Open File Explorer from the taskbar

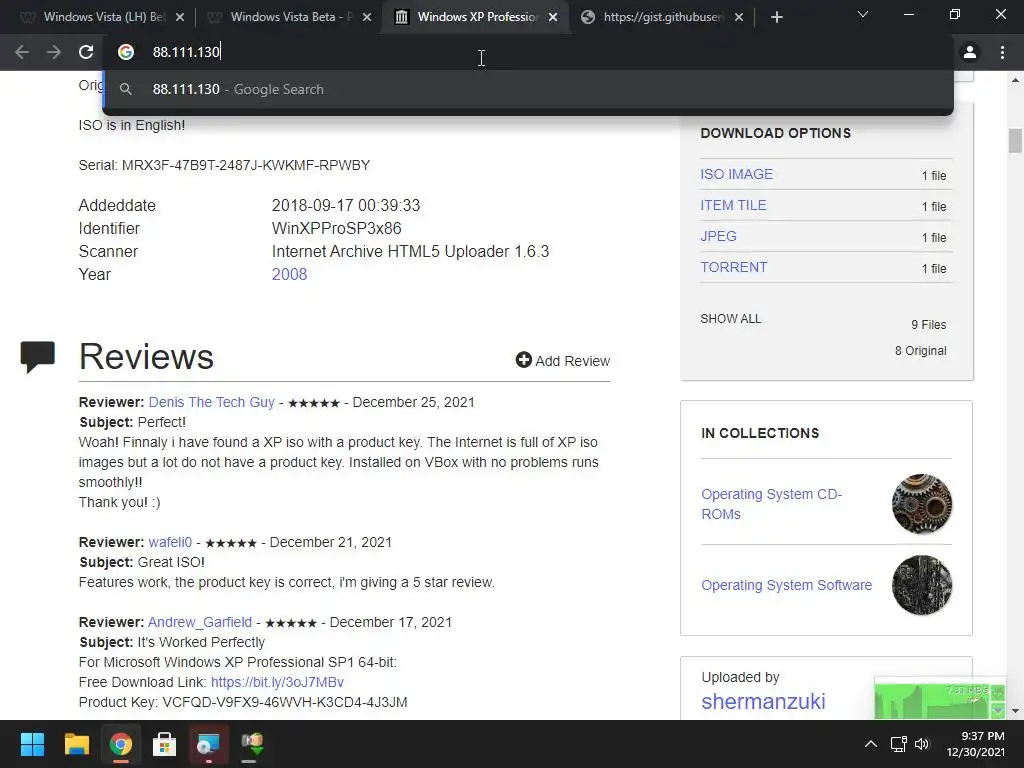coord(76,744)
